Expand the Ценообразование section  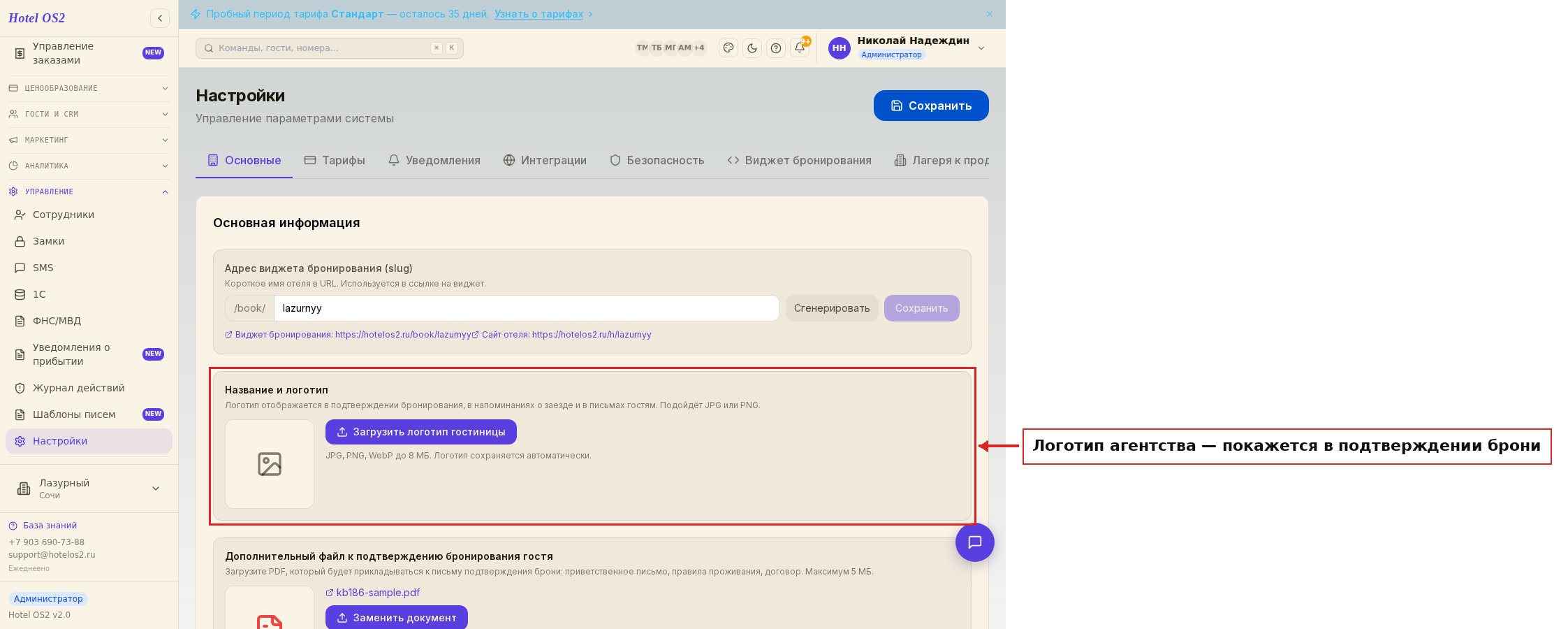tap(89, 88)
